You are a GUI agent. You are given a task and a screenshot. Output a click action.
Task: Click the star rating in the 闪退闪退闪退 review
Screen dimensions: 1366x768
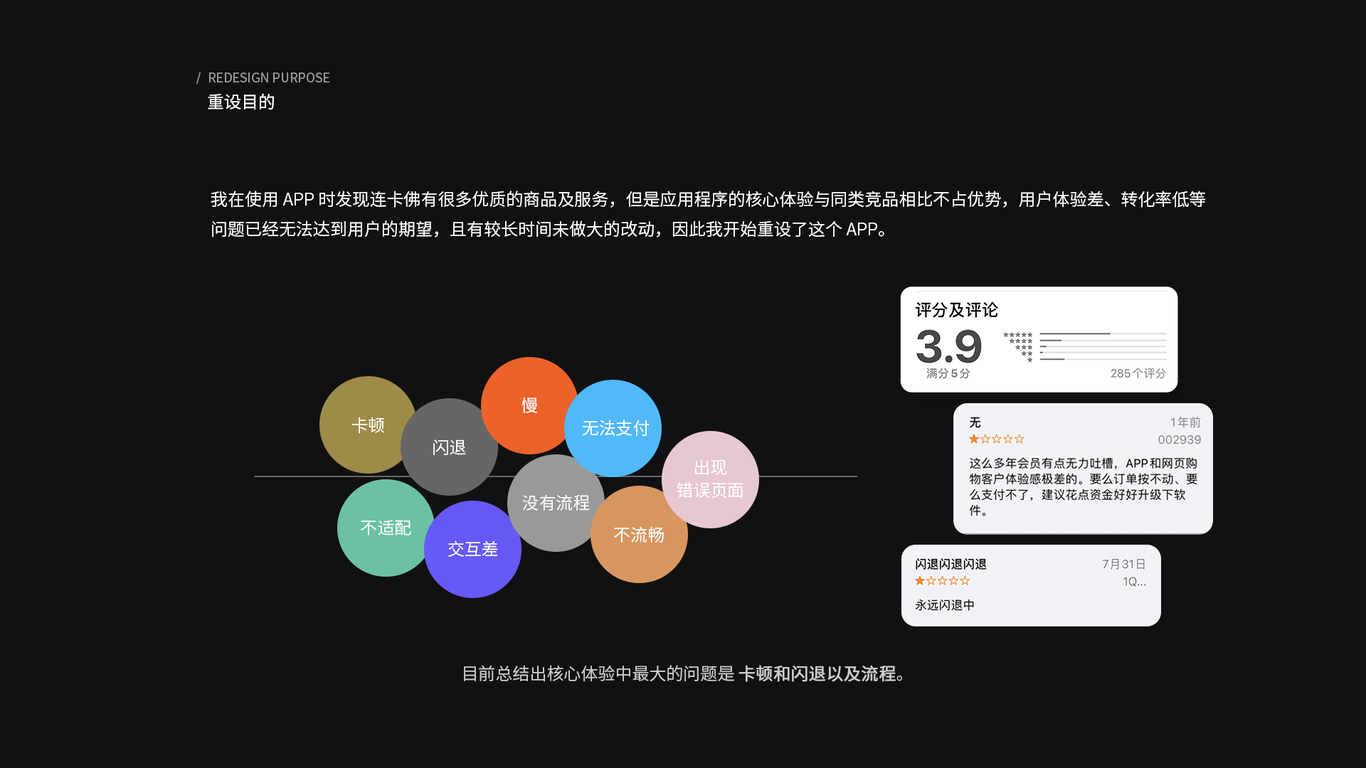pyautogui.click(x=942, y=581)
